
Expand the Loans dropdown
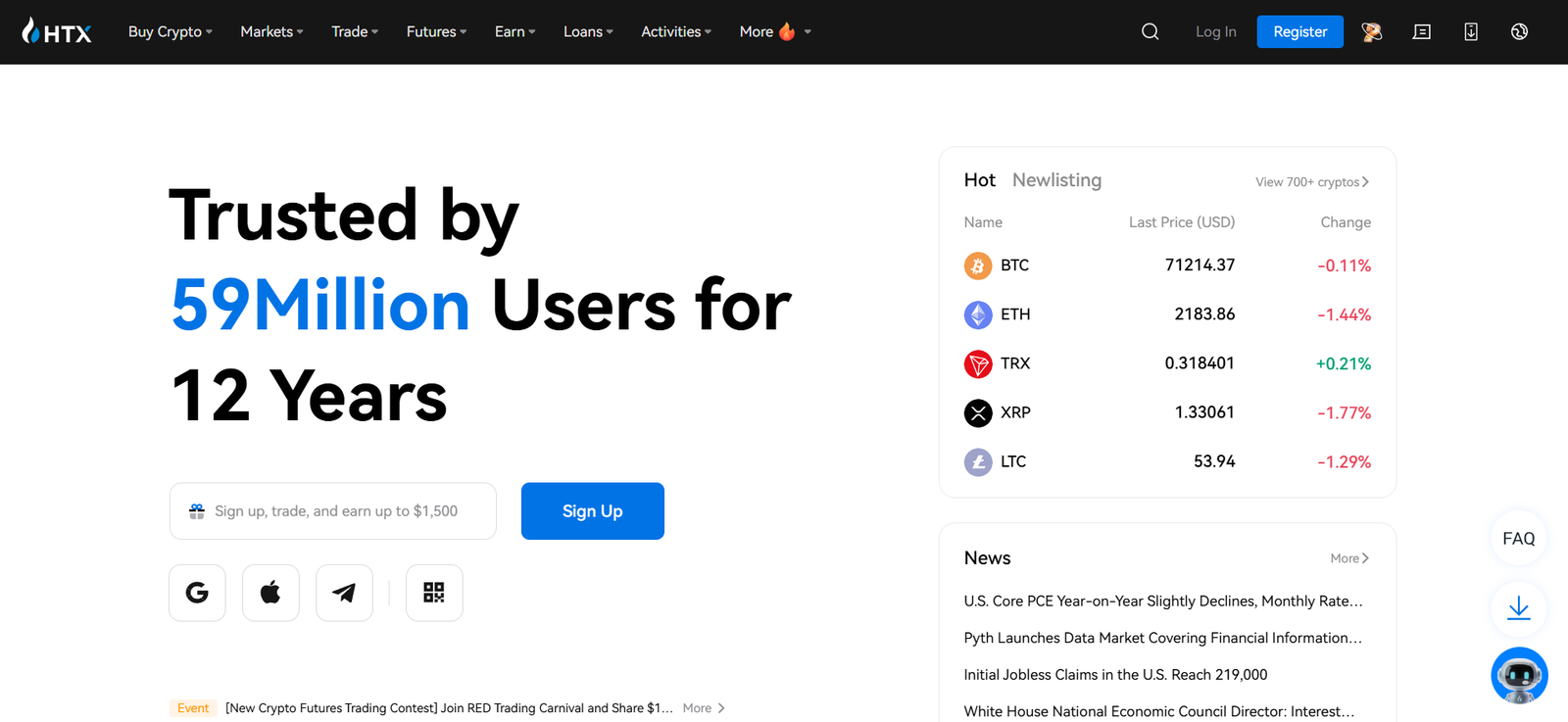click(588, 31)
